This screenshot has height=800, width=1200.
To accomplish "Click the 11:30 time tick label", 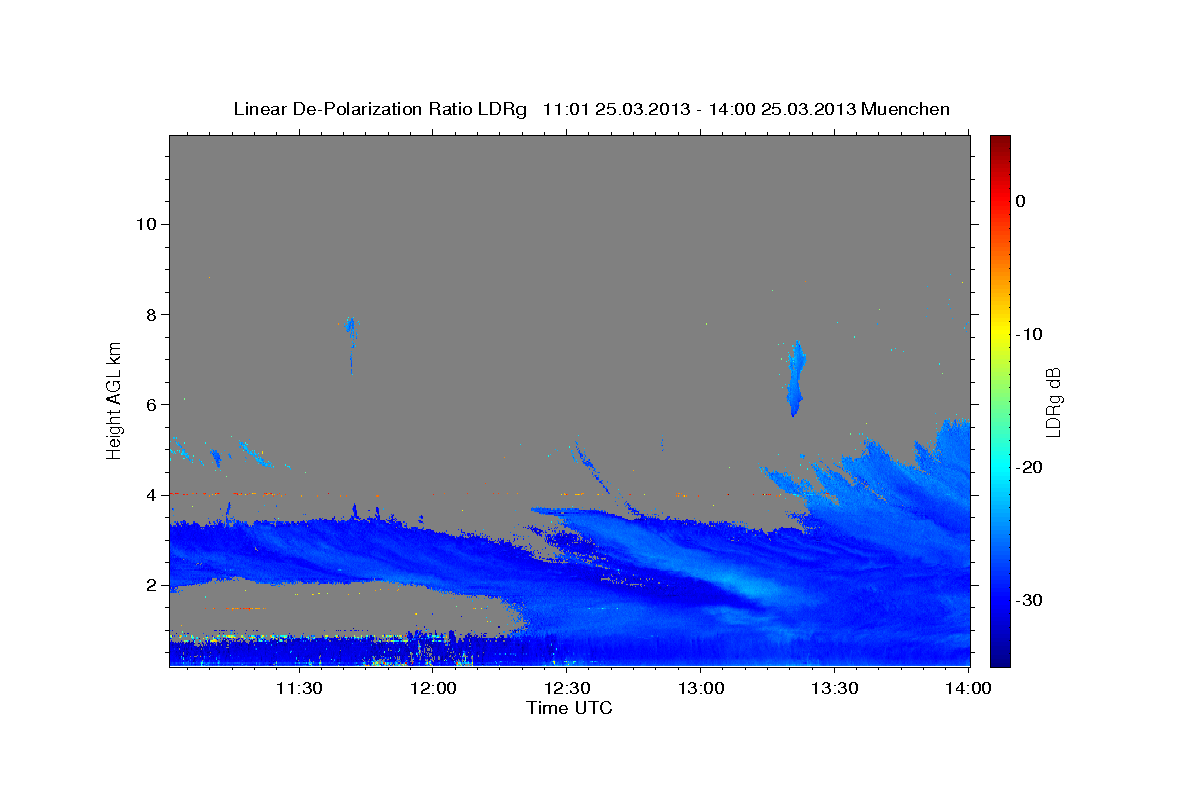I will 298,688.
